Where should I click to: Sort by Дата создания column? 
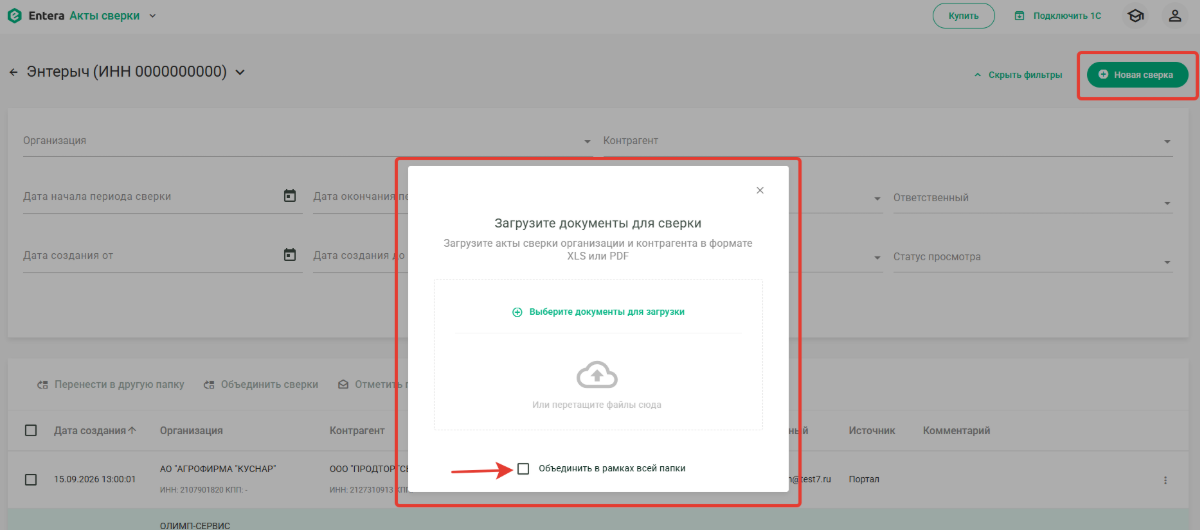[x=96, y=431]
